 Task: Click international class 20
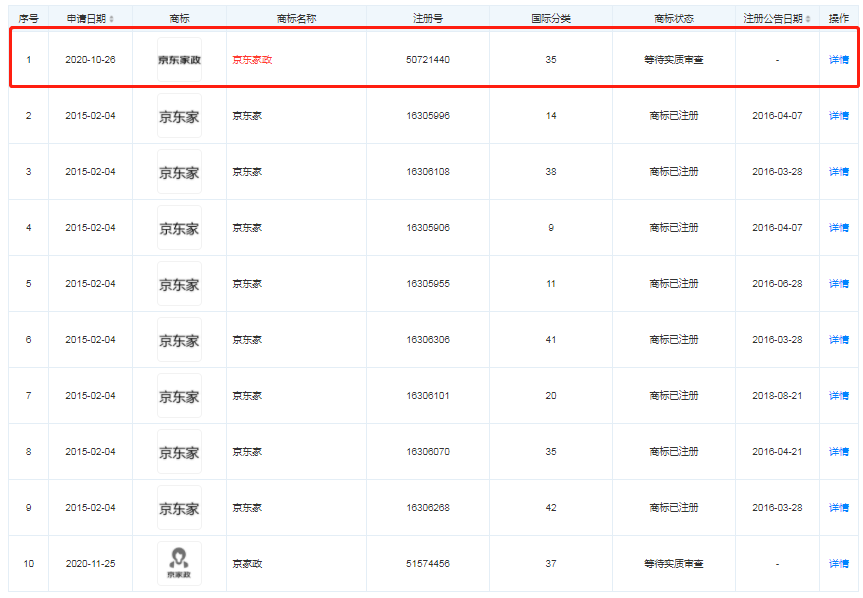click(x=551, y=396)
